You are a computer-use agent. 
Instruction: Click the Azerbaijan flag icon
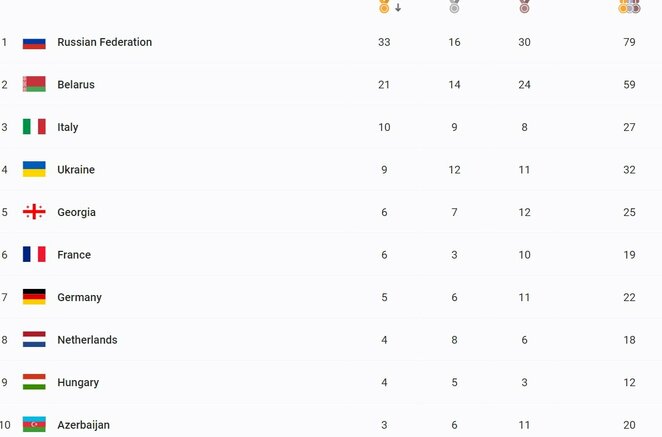click(x=34, y=425)
